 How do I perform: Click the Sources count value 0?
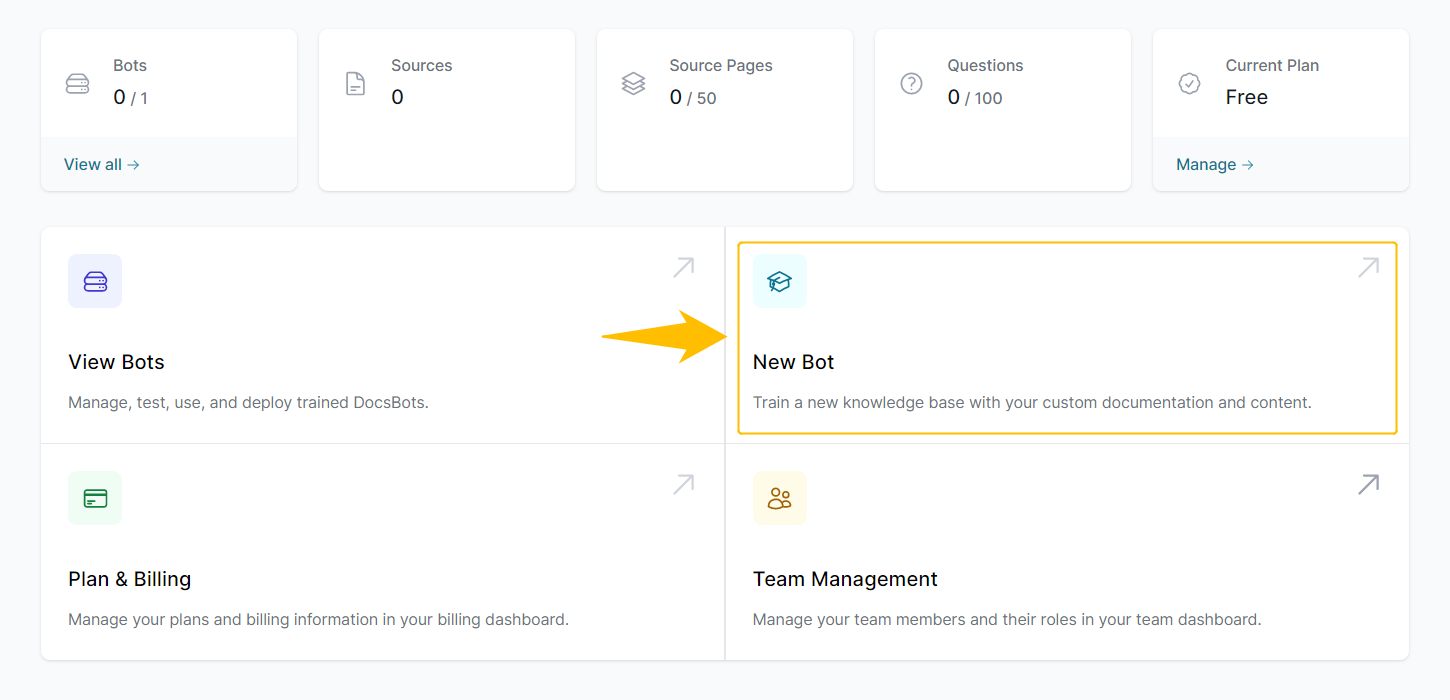pyautogui.click(x=397, y=97)
